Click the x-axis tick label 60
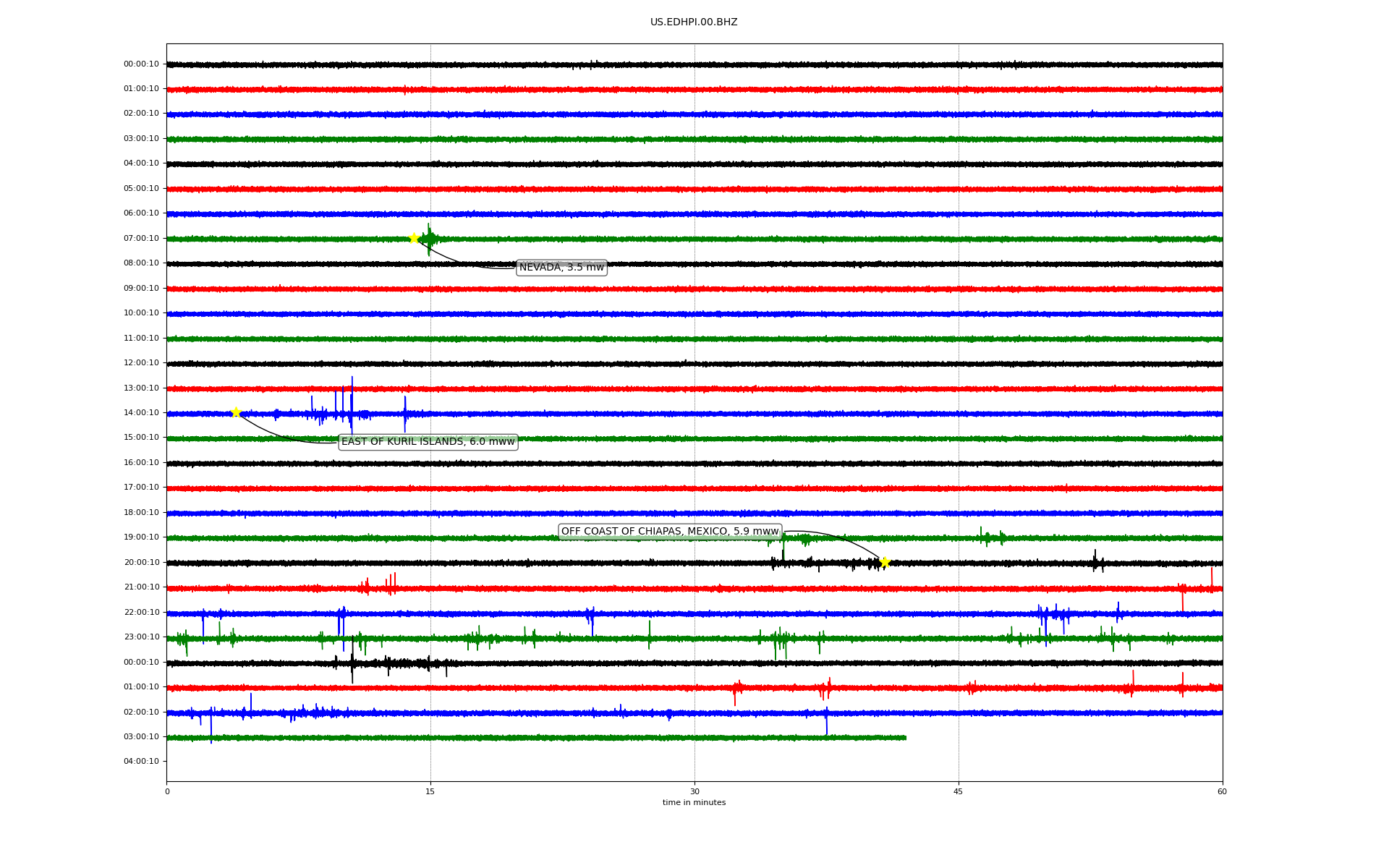 tap(1222, 791)
